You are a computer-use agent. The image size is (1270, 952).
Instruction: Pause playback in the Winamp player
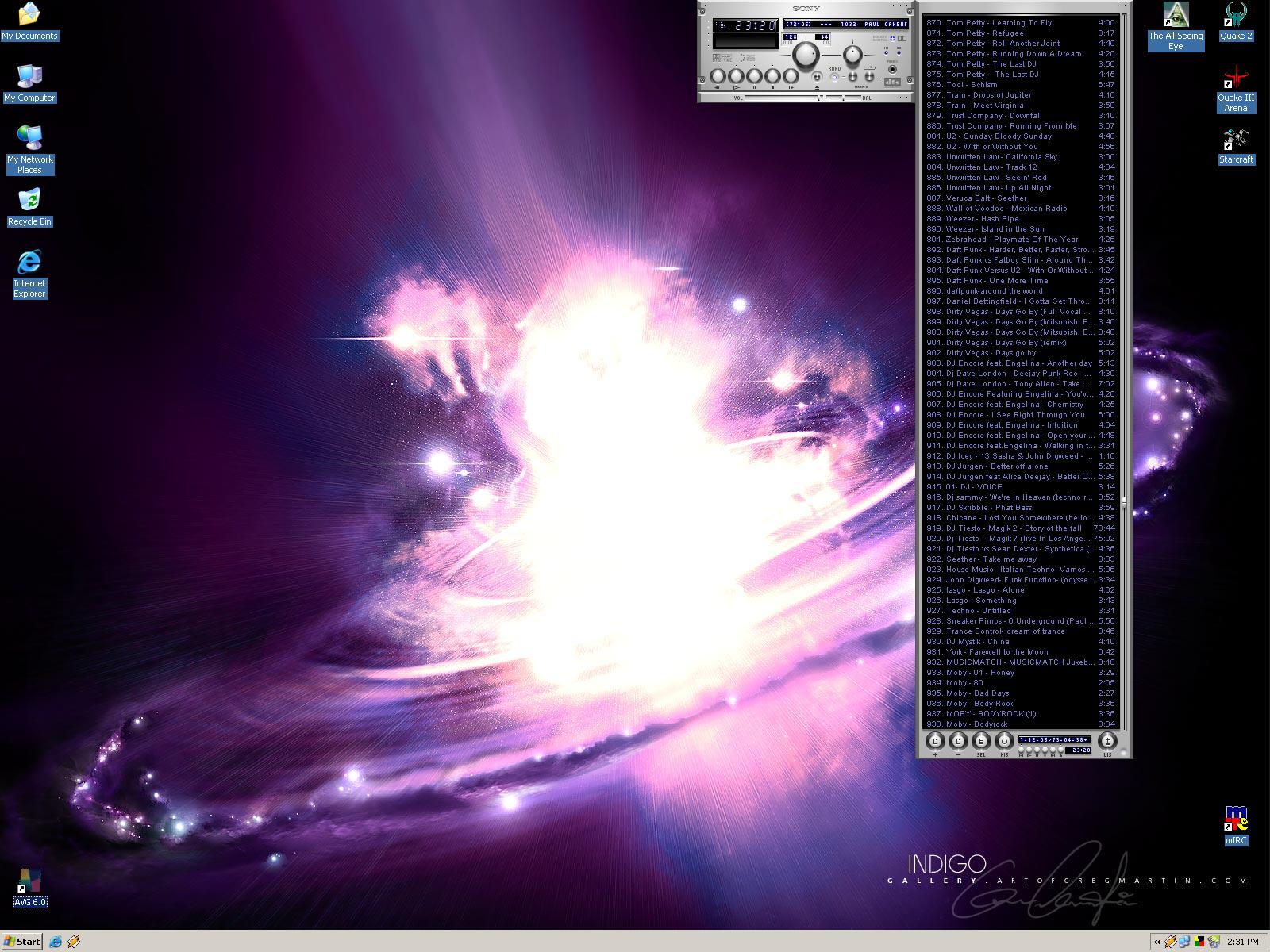[755, 76]
